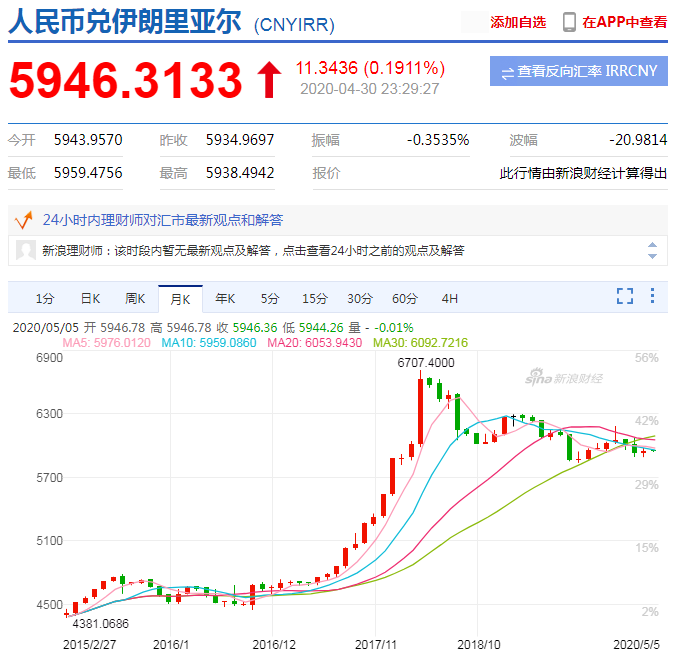Viewport: 675px width, 651px height.
Task: Open 24小时内理财师对汇市最新观点和解答 link
Action: [163, 220]
